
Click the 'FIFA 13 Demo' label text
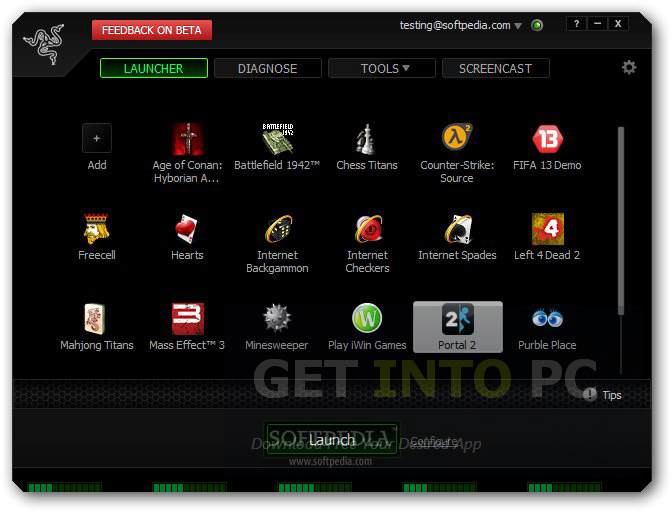coord(547,165)
